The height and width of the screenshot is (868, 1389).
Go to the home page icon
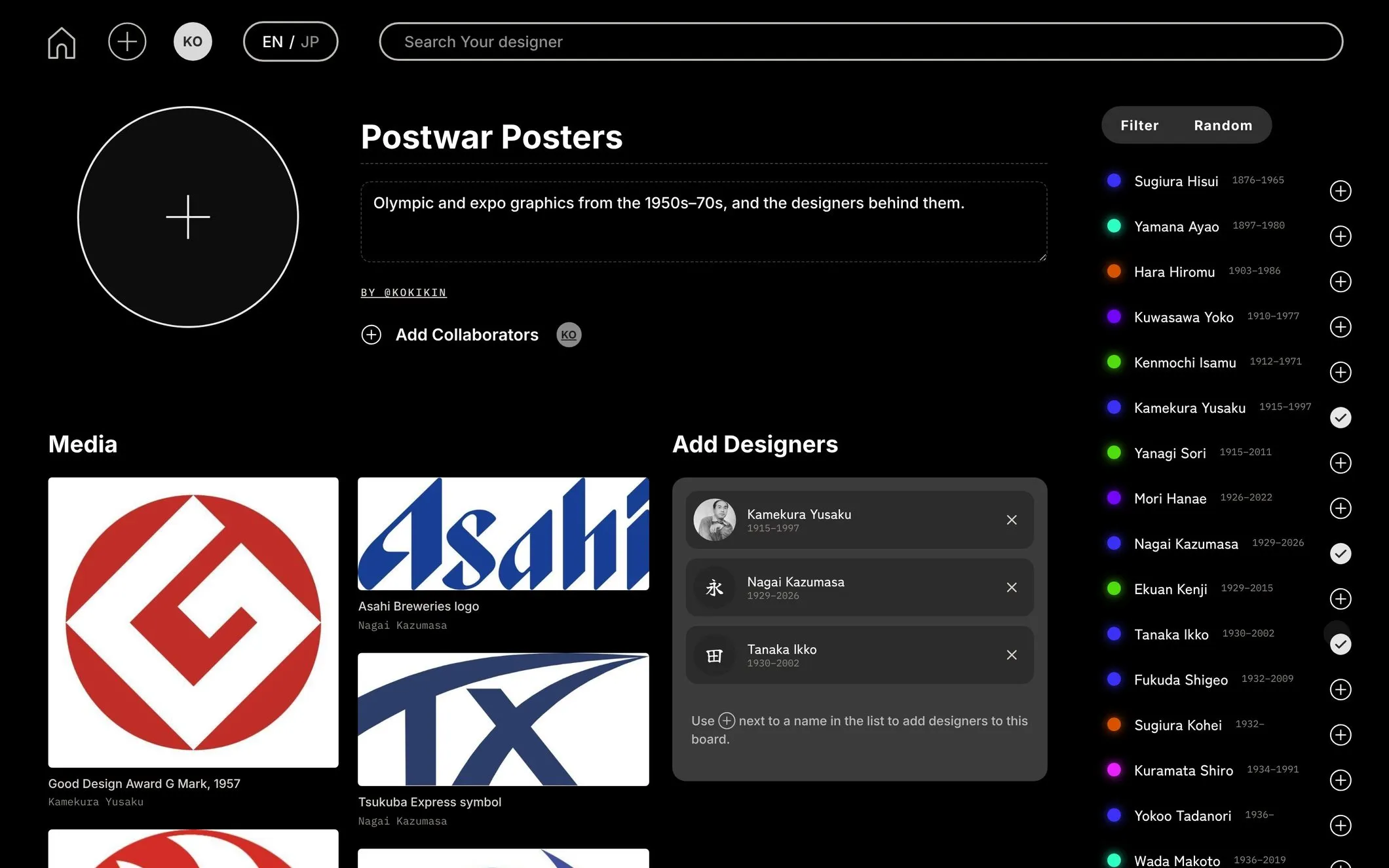coord(62,43)
